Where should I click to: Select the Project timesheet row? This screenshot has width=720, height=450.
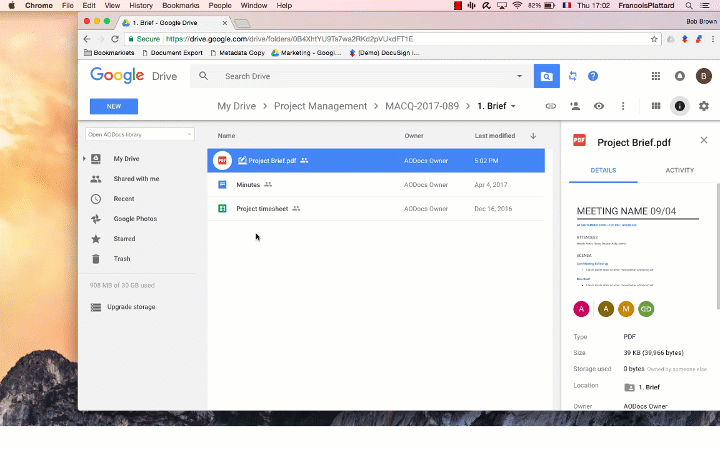coord(376,208)
